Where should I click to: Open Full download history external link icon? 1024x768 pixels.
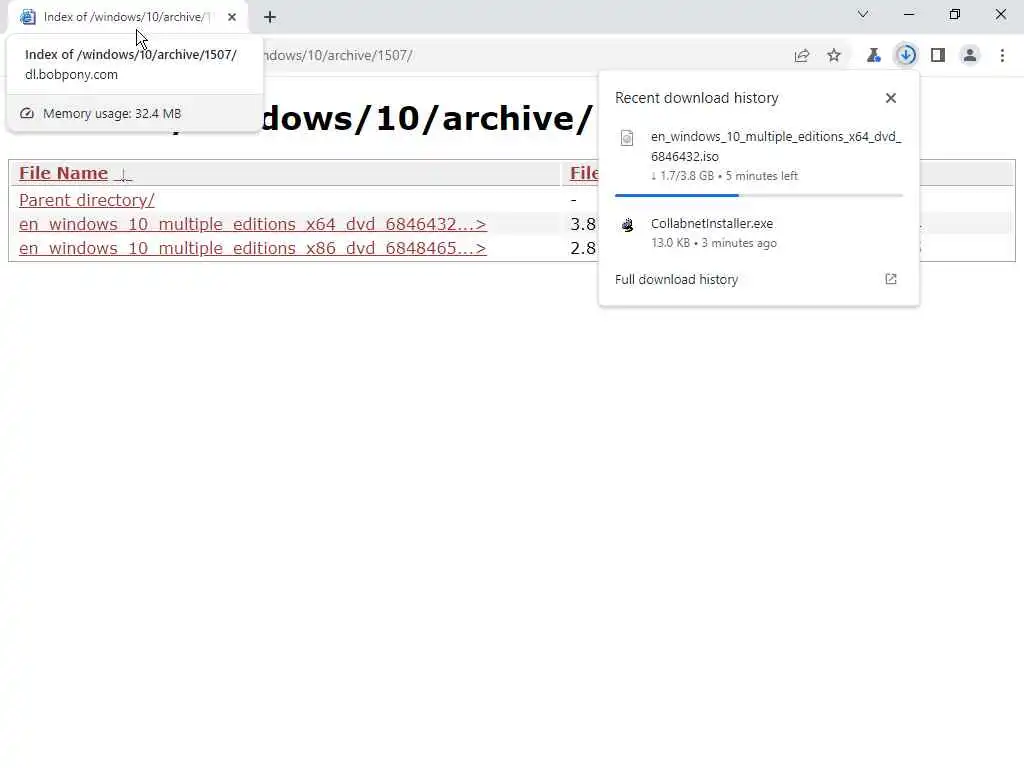click(891, 279)
